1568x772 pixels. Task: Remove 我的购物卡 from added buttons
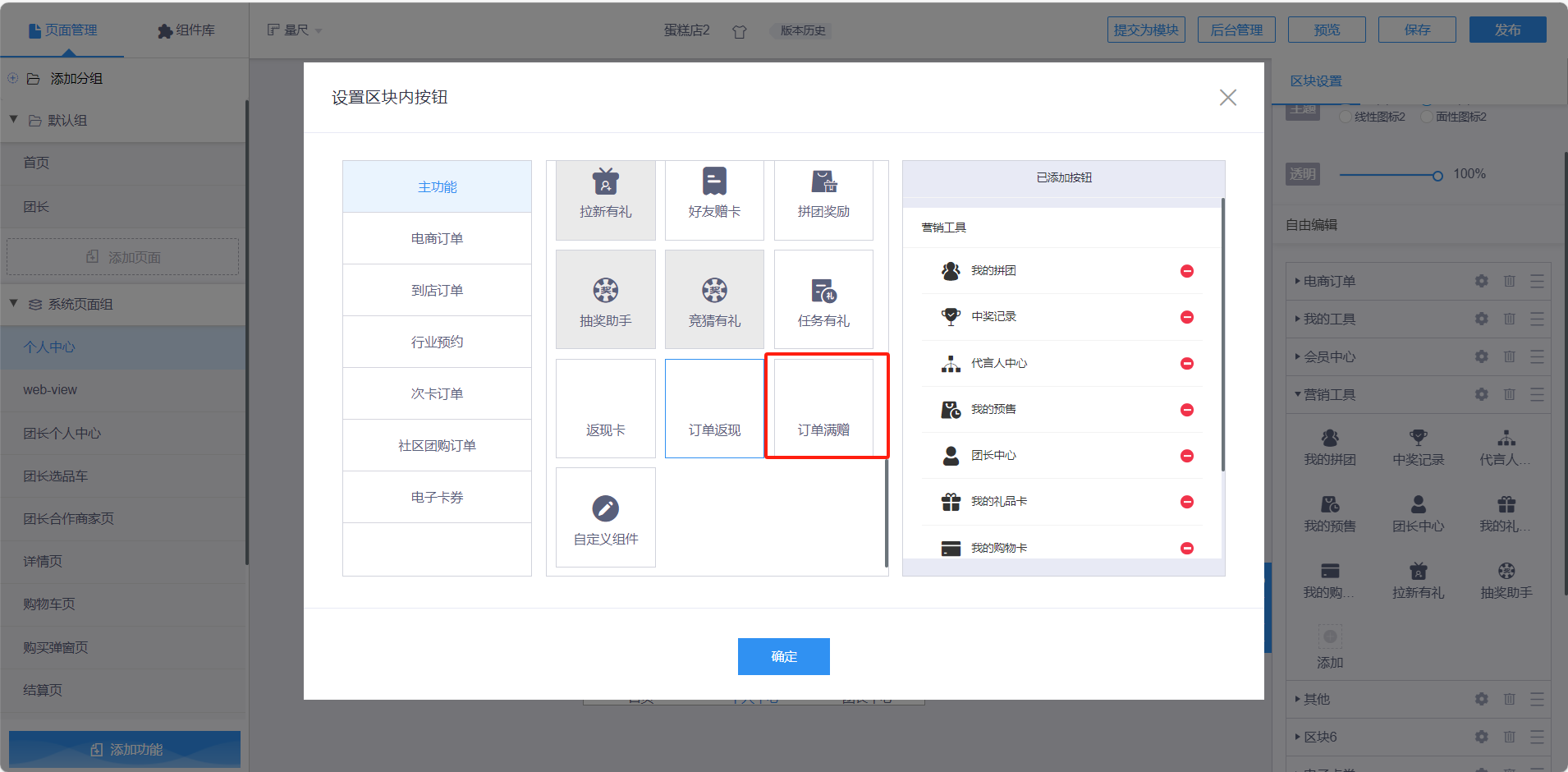tap(1187, 549)
